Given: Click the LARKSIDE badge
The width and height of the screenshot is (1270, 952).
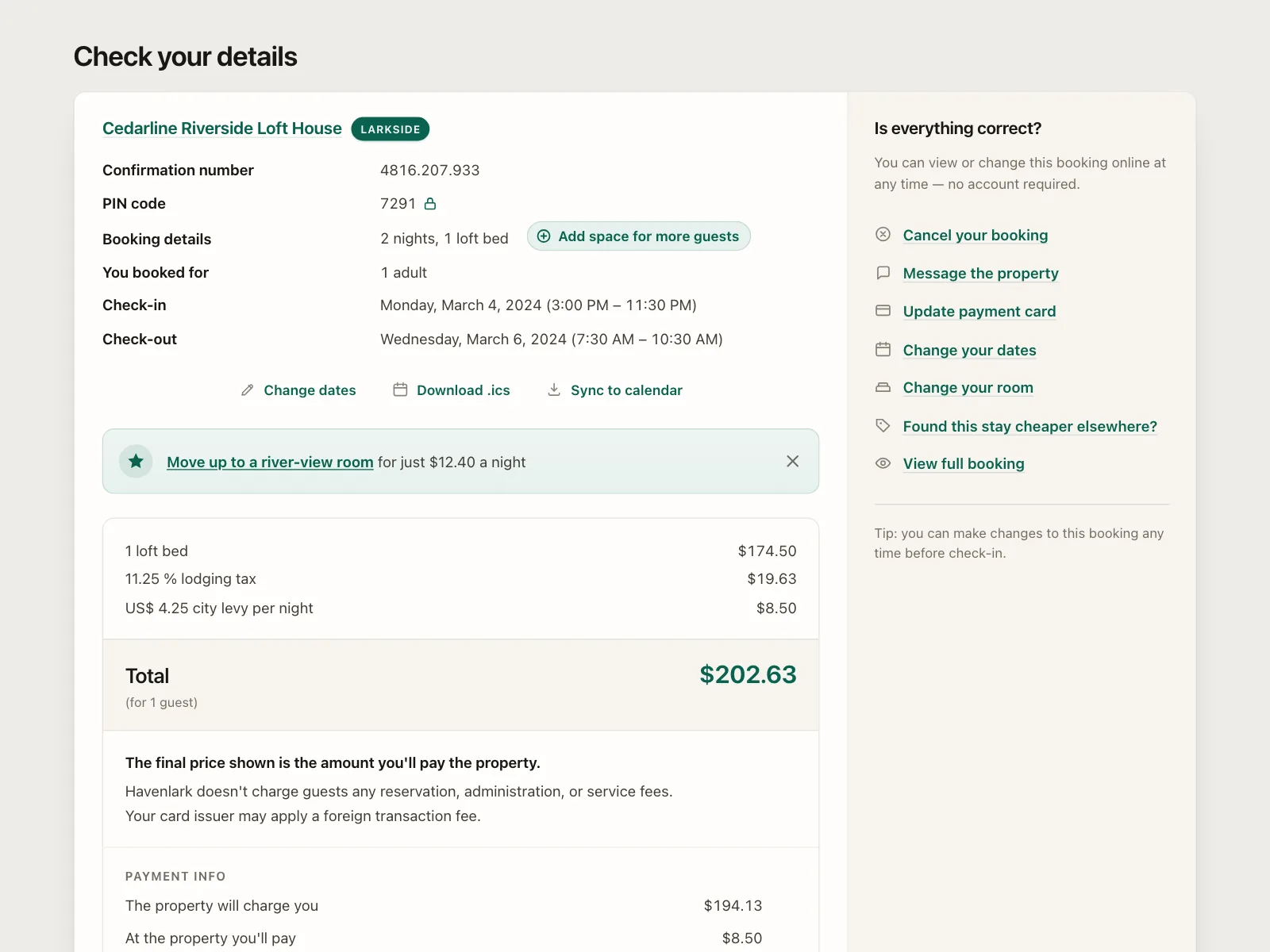Looking at the screenshot, I should (391, 129).
